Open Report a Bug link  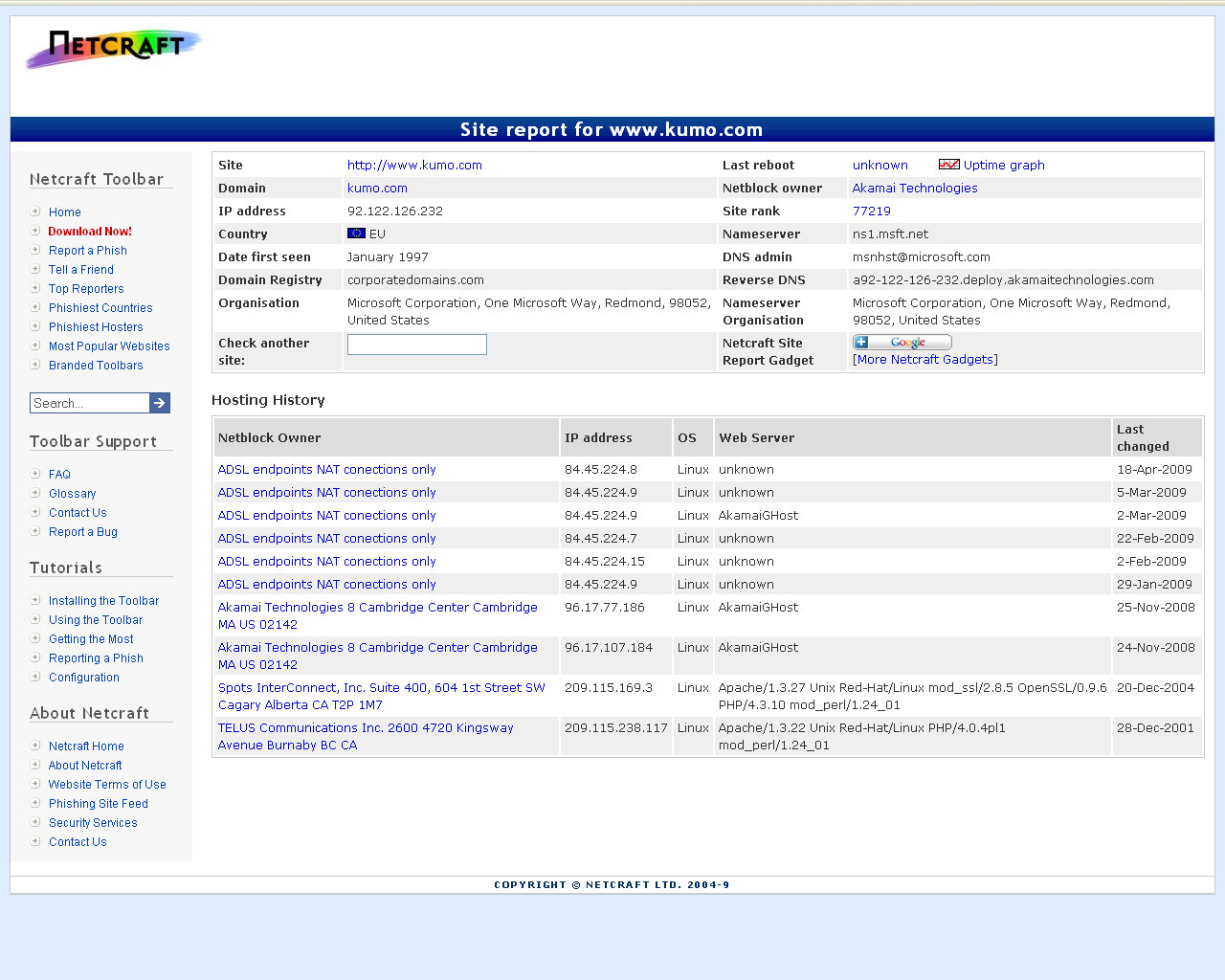coord(83,532)
